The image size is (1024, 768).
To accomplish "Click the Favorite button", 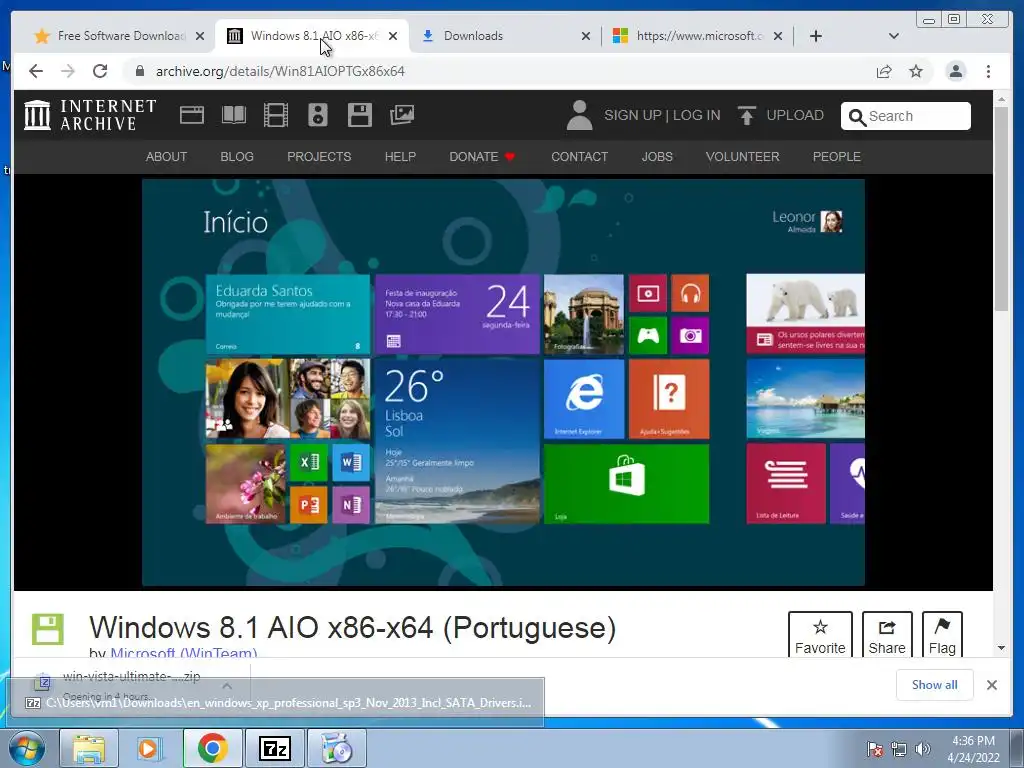I will pyautogui.click(x=820, y=635).
